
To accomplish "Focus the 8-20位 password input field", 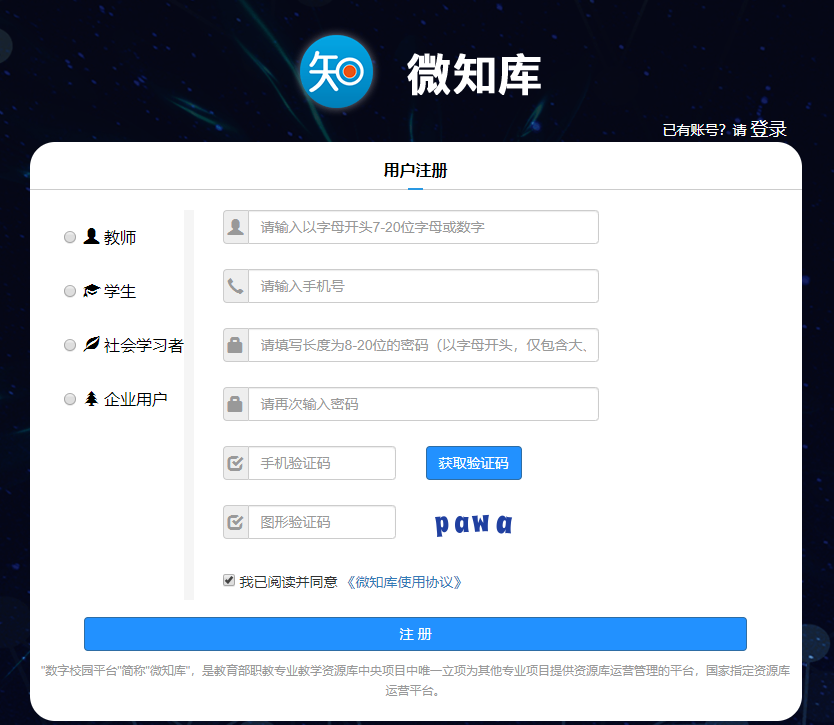I will pyautogui.click(x=423, y=345).
